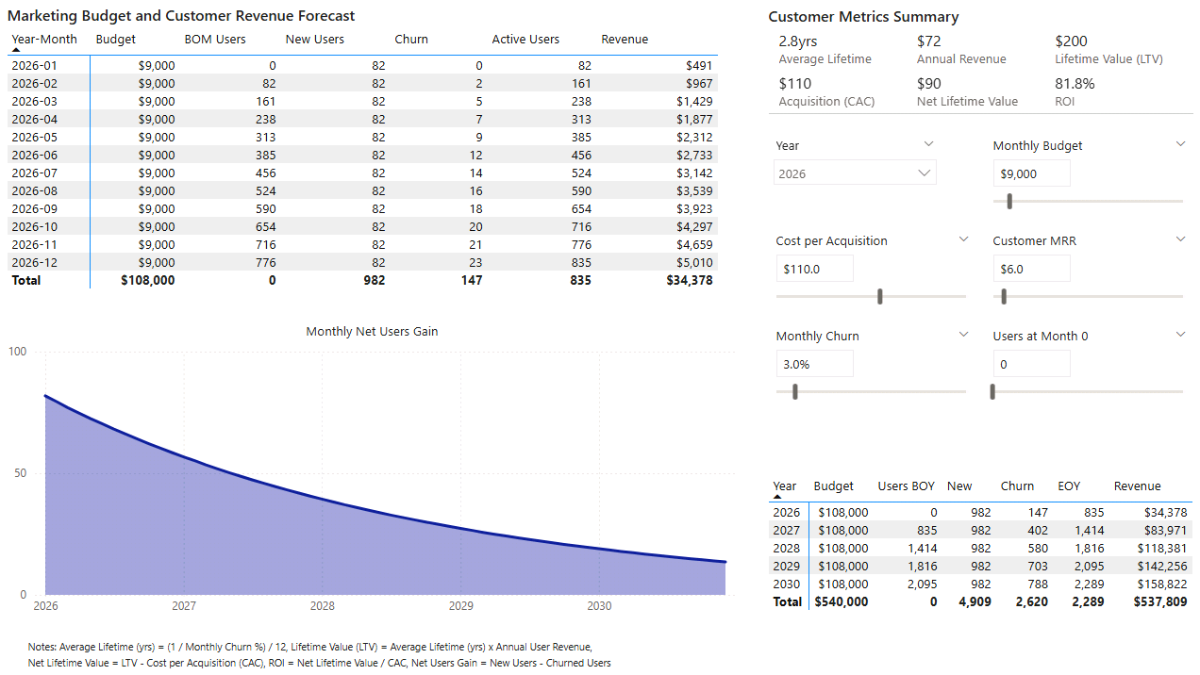This screenshot has width=1200, height=675.
Task: Click the Monthly Churn slider handle
Action: pos(795,392)
